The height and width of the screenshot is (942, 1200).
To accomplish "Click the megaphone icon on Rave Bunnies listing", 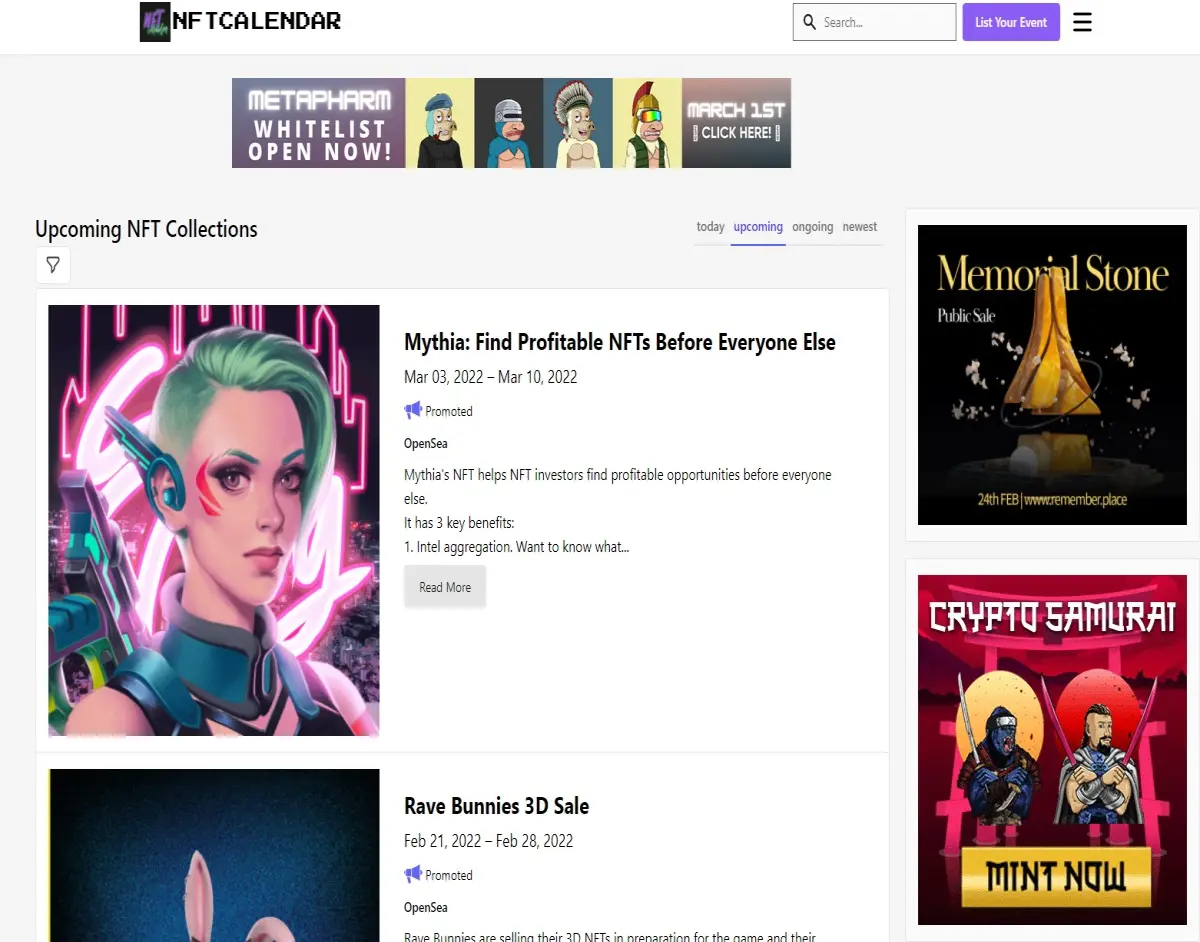I will coord(413,874).
